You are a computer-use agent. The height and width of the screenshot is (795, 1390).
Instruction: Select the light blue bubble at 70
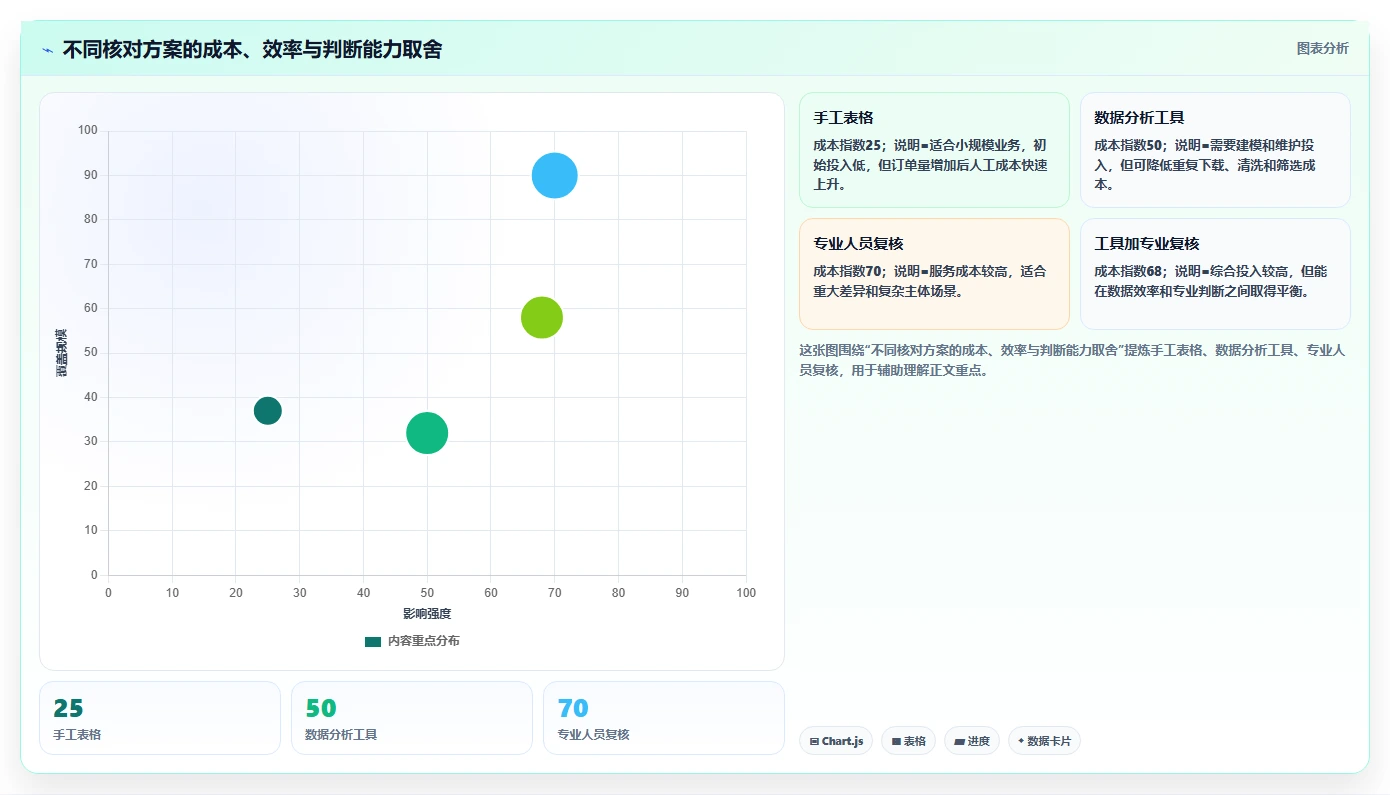(554, 176)
